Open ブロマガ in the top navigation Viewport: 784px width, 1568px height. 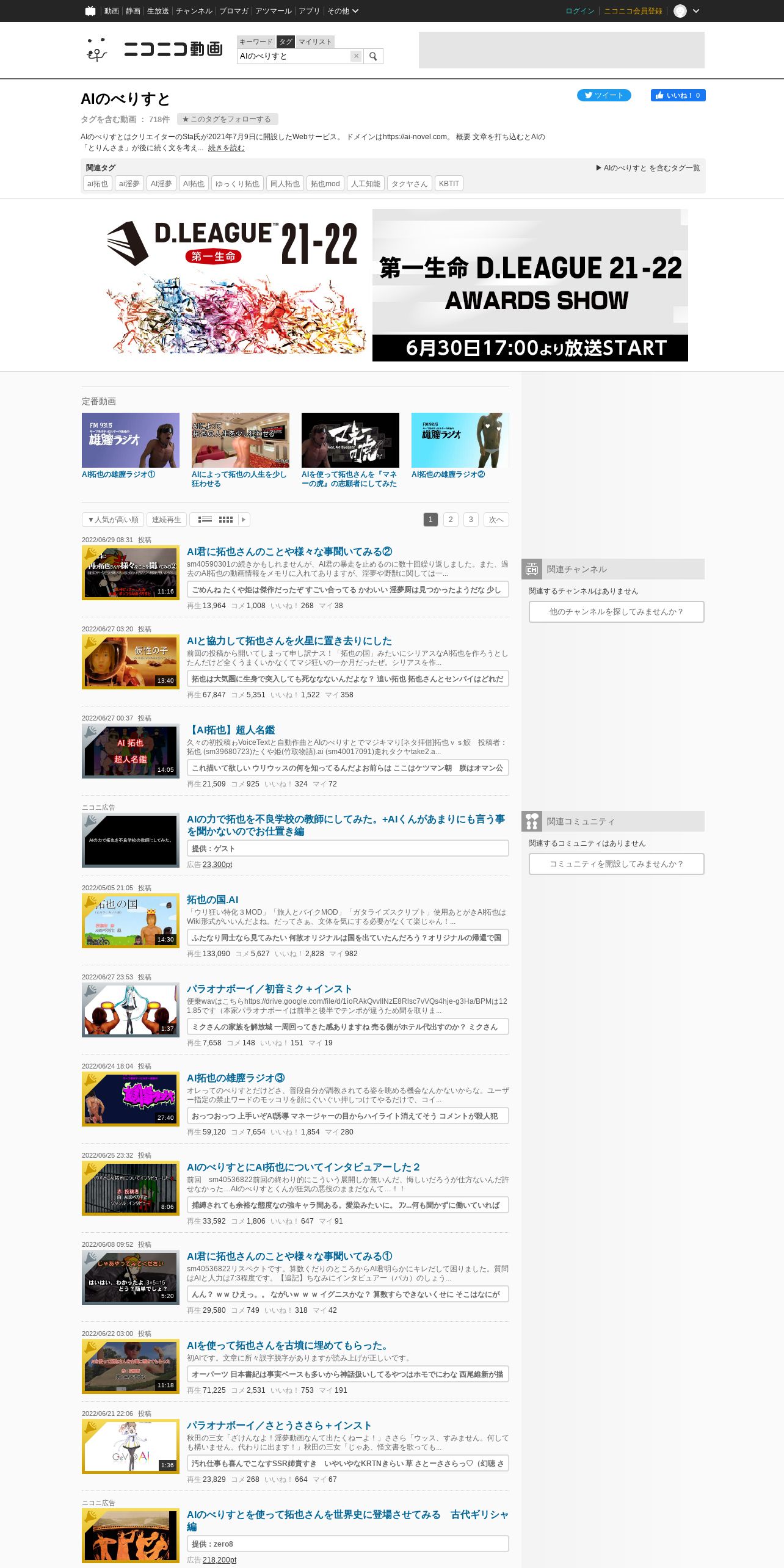coord(234,11)
